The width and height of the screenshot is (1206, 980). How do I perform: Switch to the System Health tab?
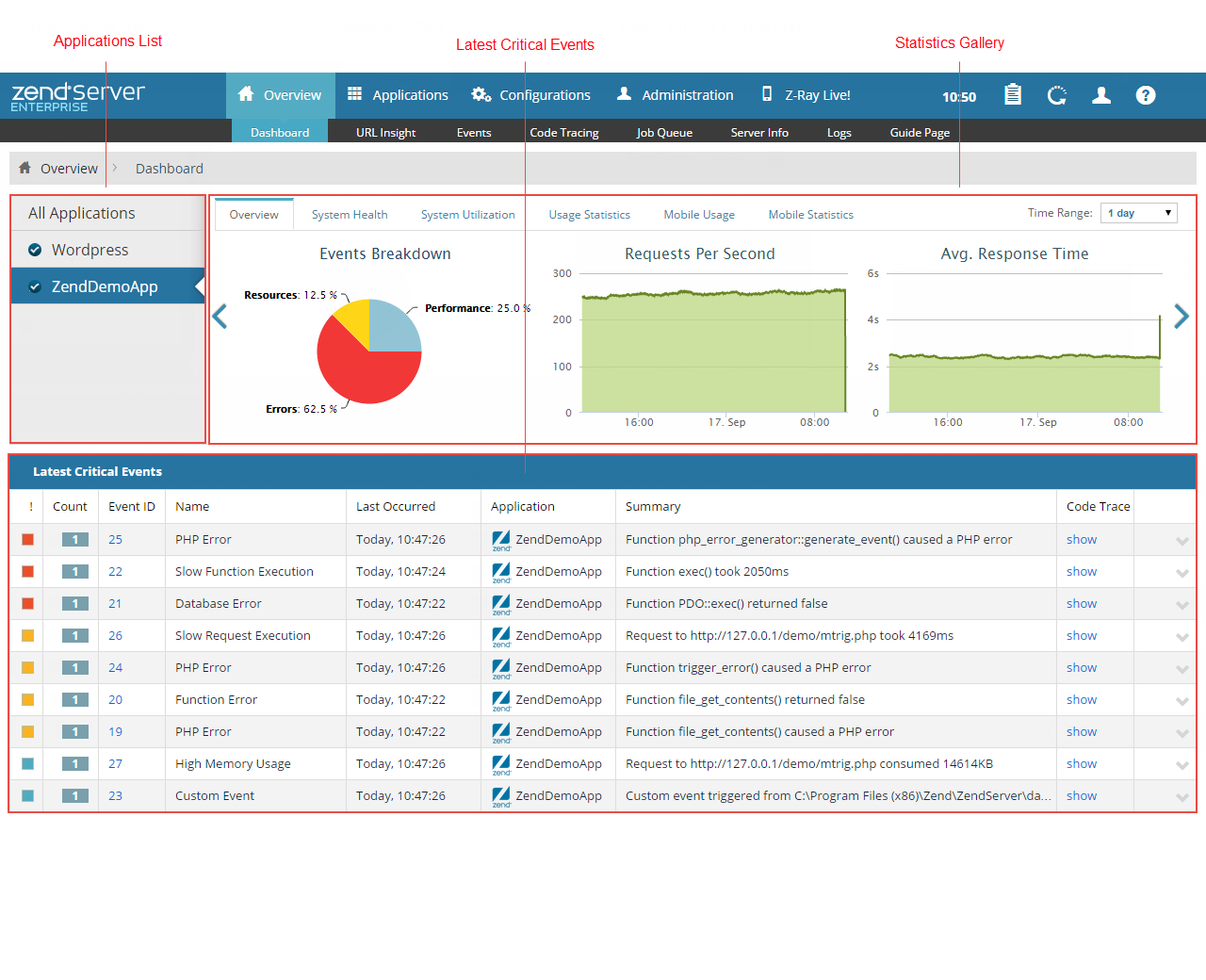coord(350,215)
